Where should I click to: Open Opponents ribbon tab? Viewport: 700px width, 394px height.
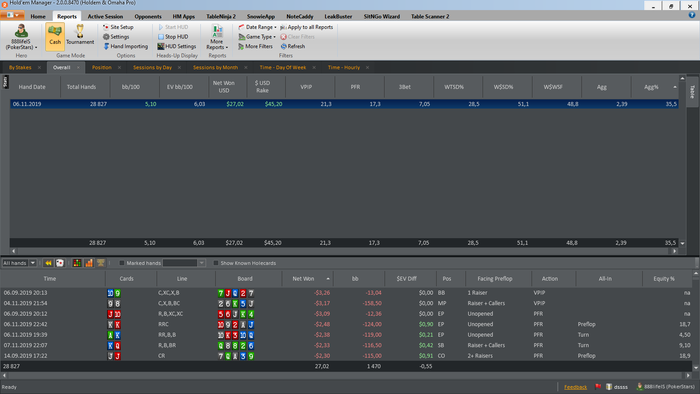148,17
